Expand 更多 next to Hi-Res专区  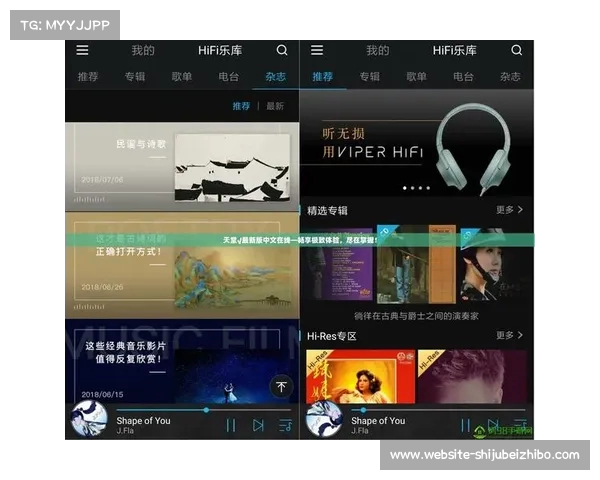click(509, 335)
